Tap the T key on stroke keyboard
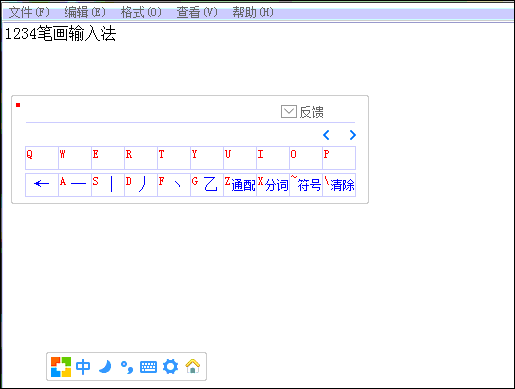515x389 pixels. [x=174, y=158]
